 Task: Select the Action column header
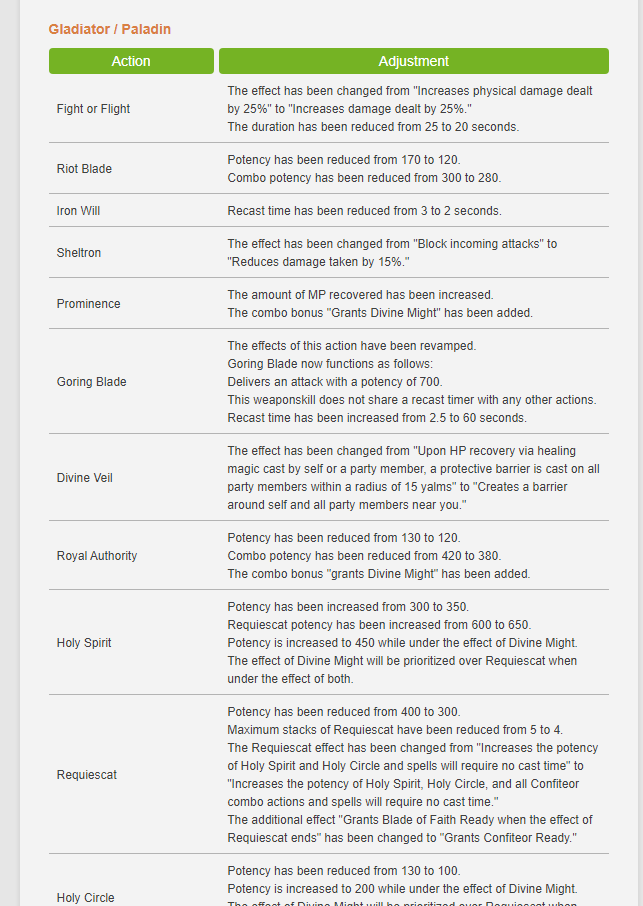(131, 61)
